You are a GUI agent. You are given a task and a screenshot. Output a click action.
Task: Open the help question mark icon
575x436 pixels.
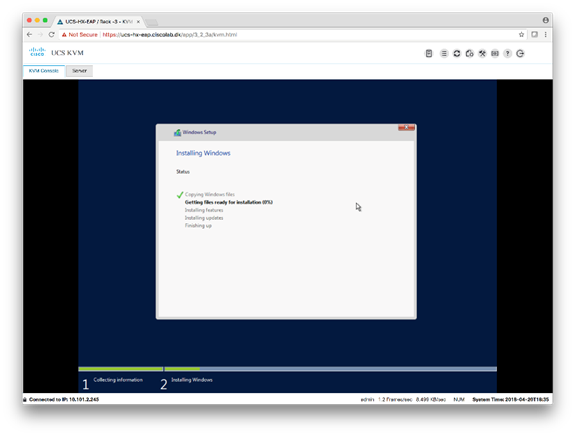pyautogui.click(x=508, y=54)
